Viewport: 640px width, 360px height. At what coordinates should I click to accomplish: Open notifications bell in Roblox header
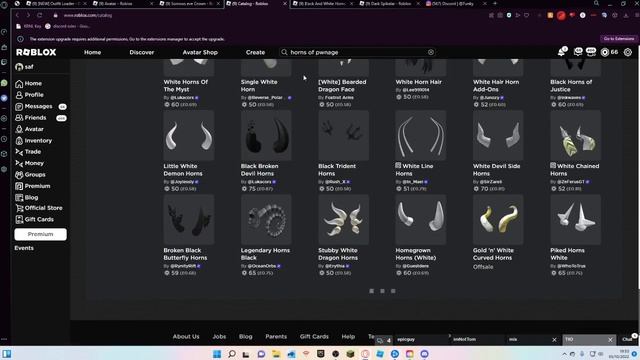pyautogui.click(x=562, y=52)
